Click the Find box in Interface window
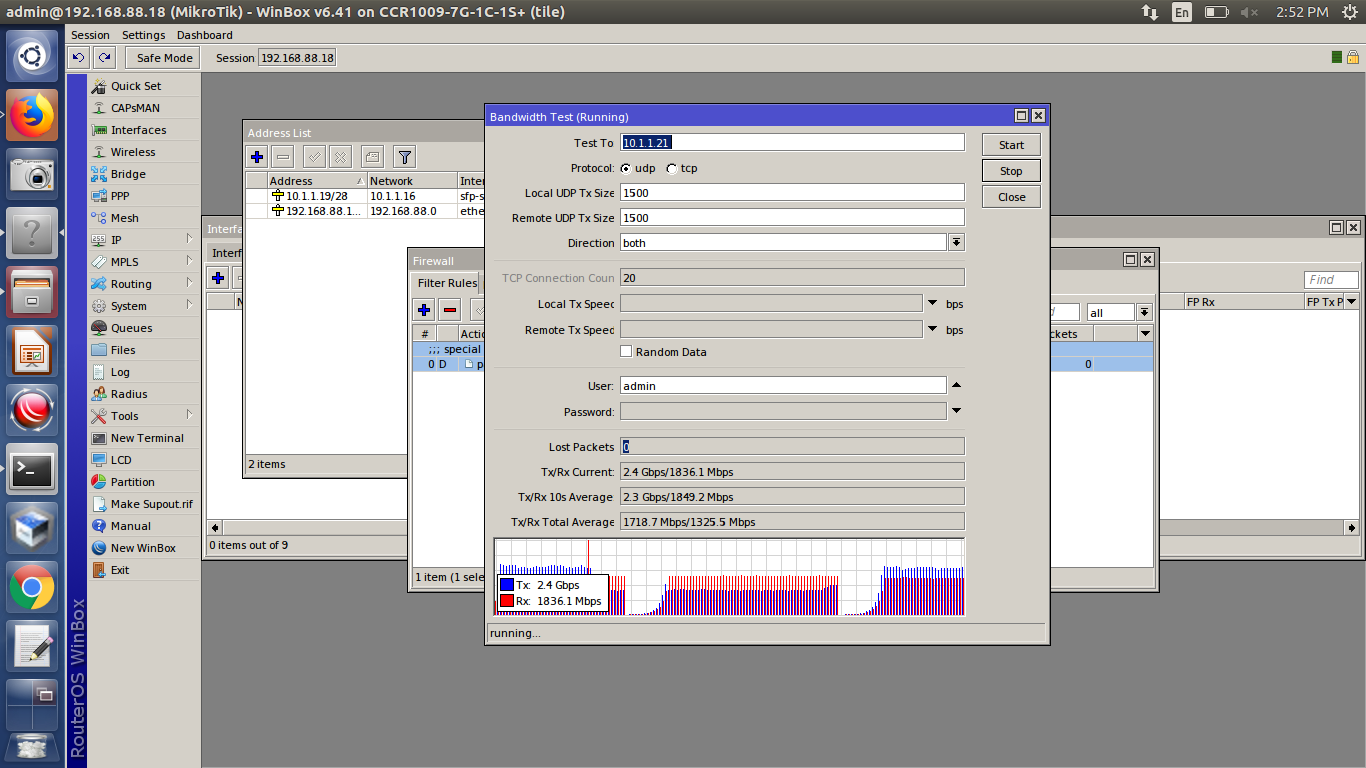This screenshot has height=768, width=1366. pyautogui.click(x=1331, y=280)
